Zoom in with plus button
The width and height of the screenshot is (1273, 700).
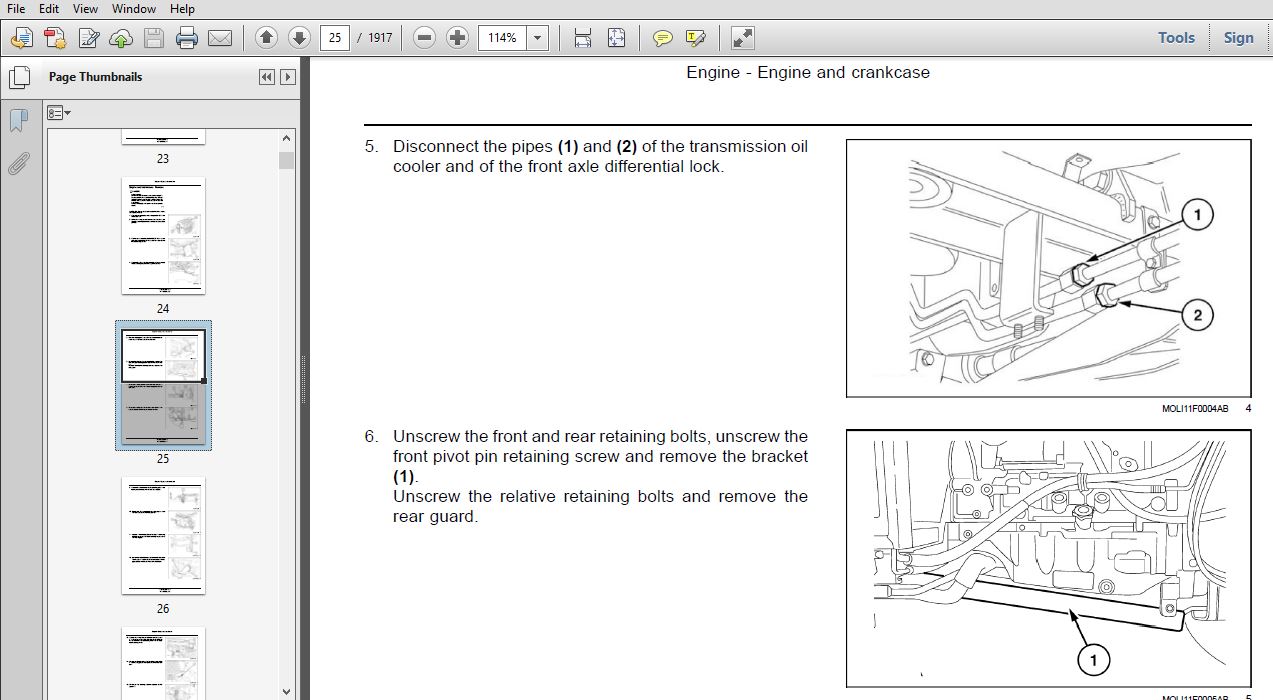pos(458,38)
